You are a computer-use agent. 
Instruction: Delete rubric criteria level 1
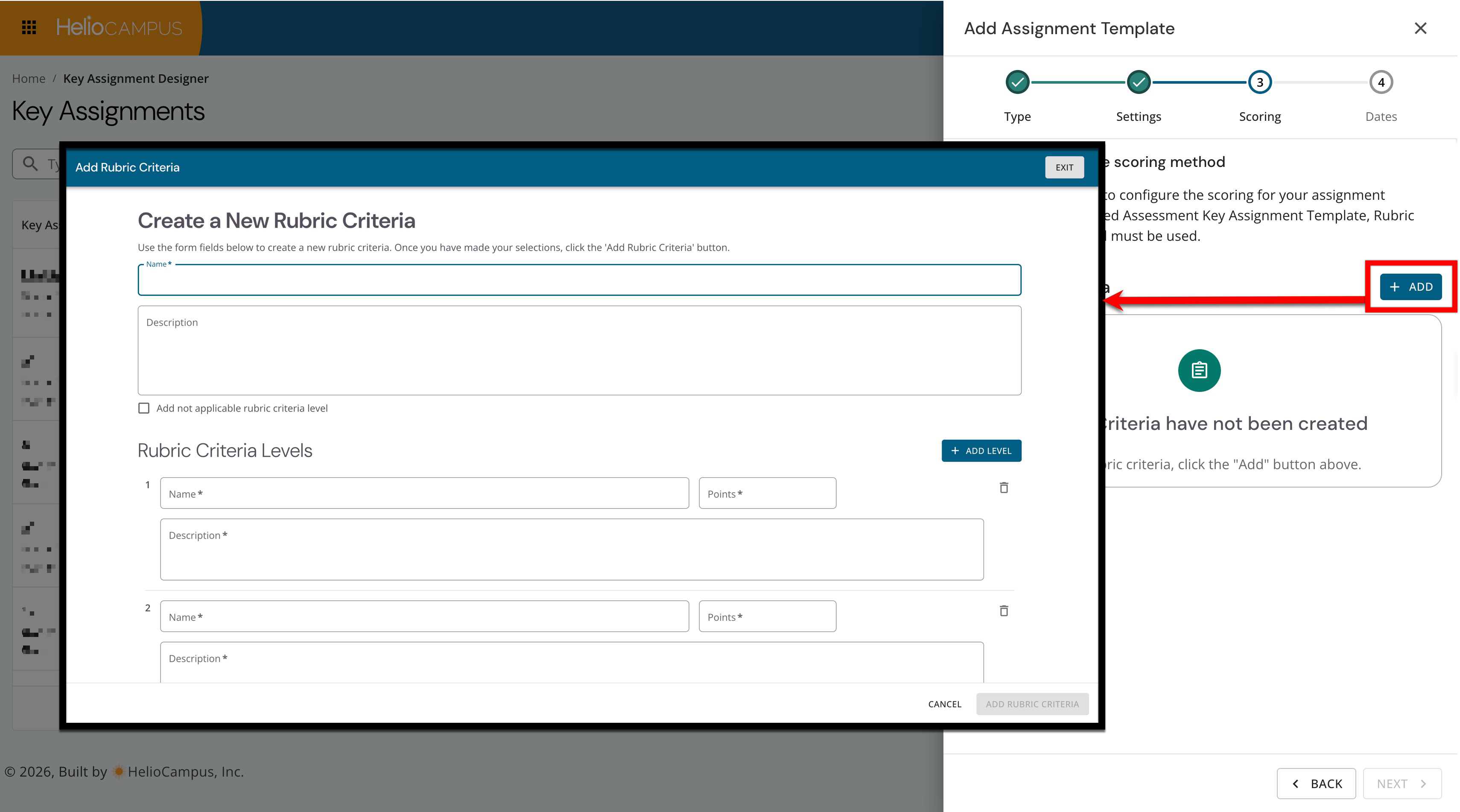1003,487
